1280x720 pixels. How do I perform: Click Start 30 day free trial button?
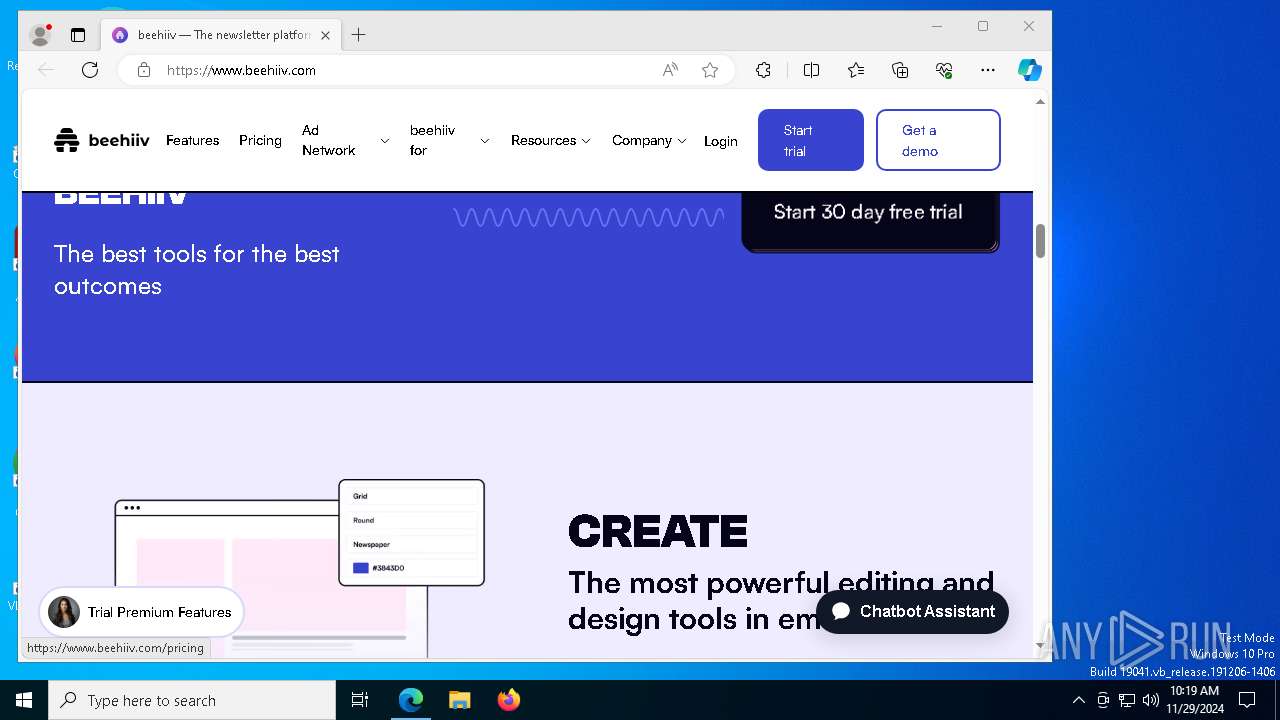(869, 218)
